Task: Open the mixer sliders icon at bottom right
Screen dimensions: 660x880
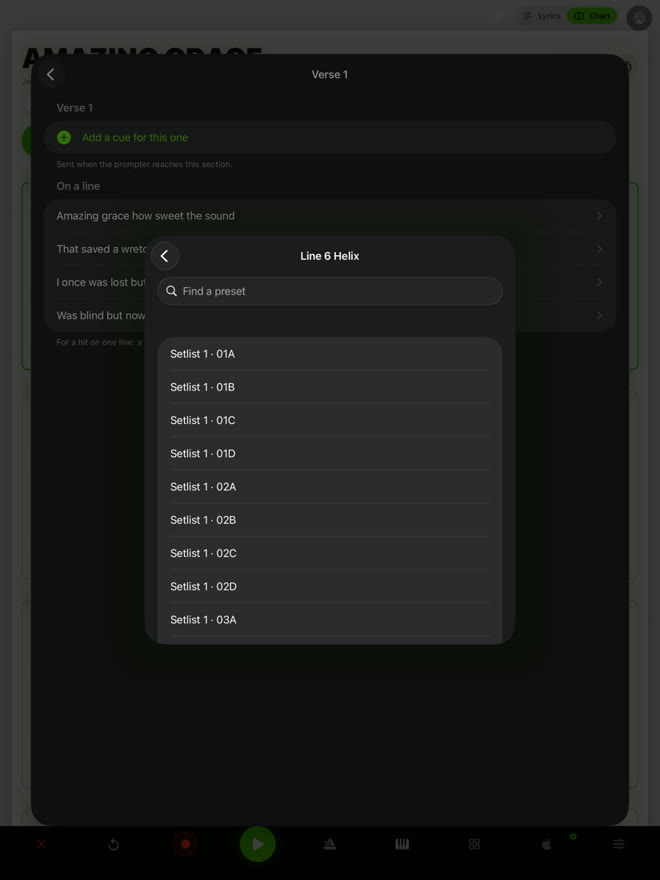Action: pyautogui.click(x=618, y=844)
